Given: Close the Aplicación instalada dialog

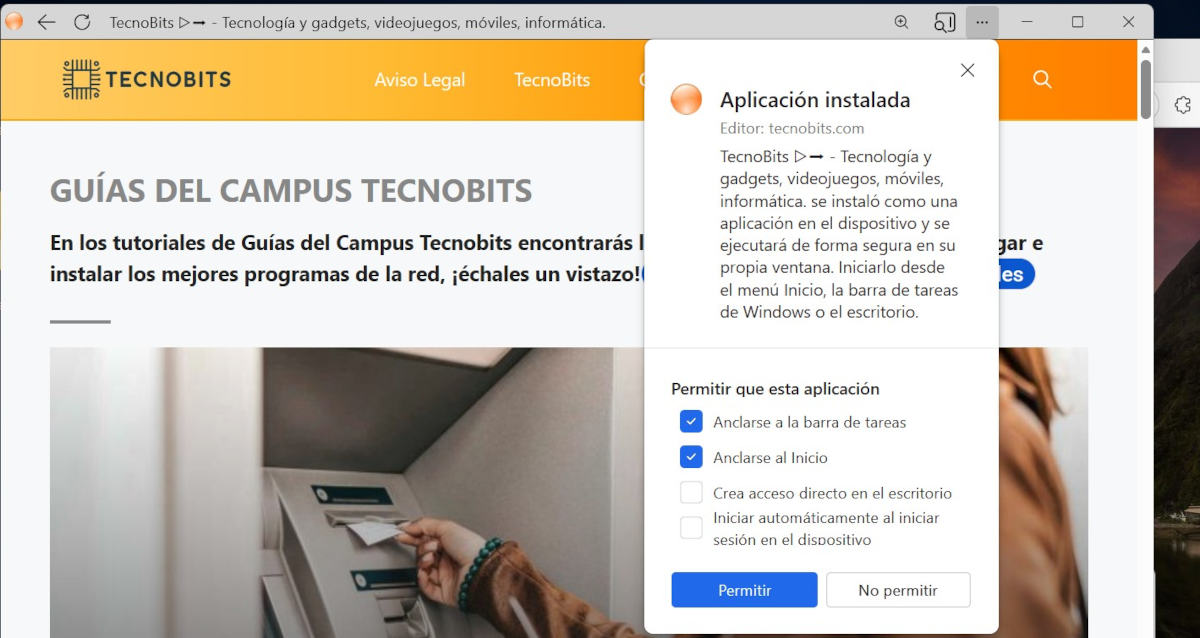Looking at the screenshot, I should coord(967,70).
